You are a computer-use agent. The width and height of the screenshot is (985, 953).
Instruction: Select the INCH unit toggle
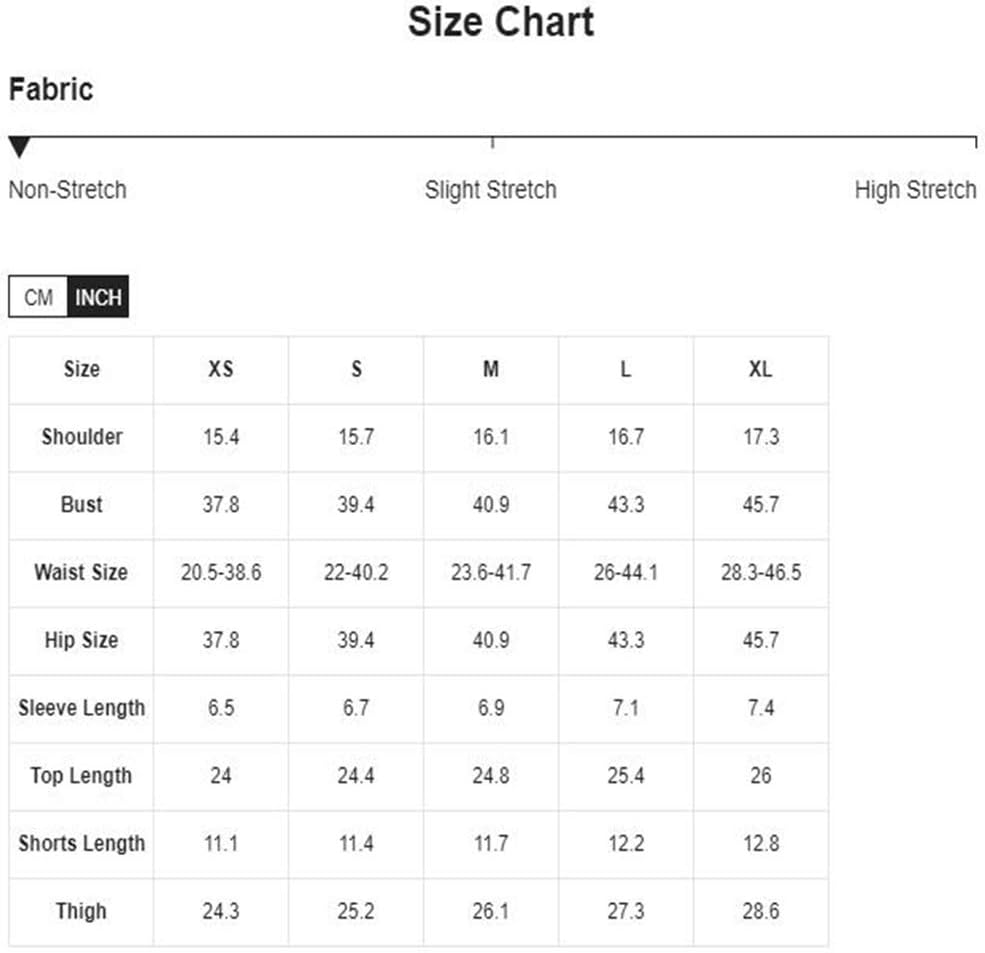tap(98, 297)
